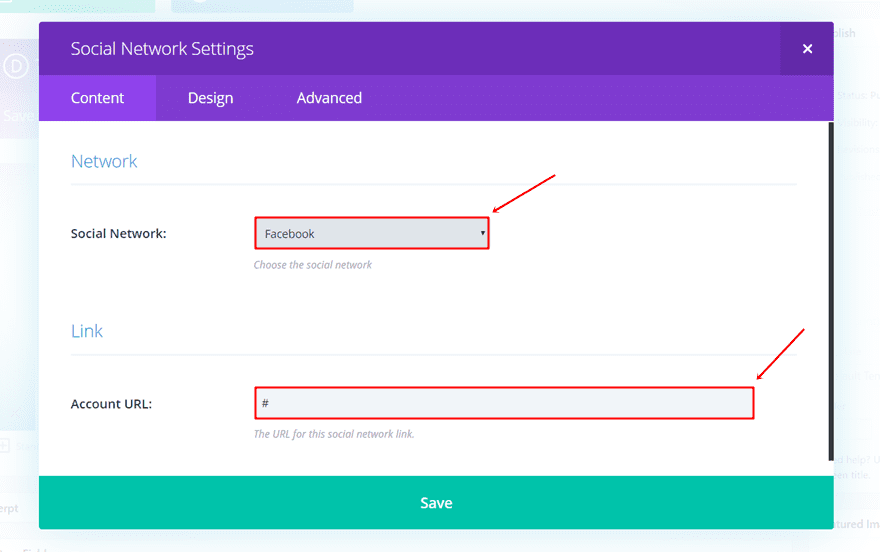Switch to the Design tab
This screenshot has height=552, width=880.
[210, 98]
